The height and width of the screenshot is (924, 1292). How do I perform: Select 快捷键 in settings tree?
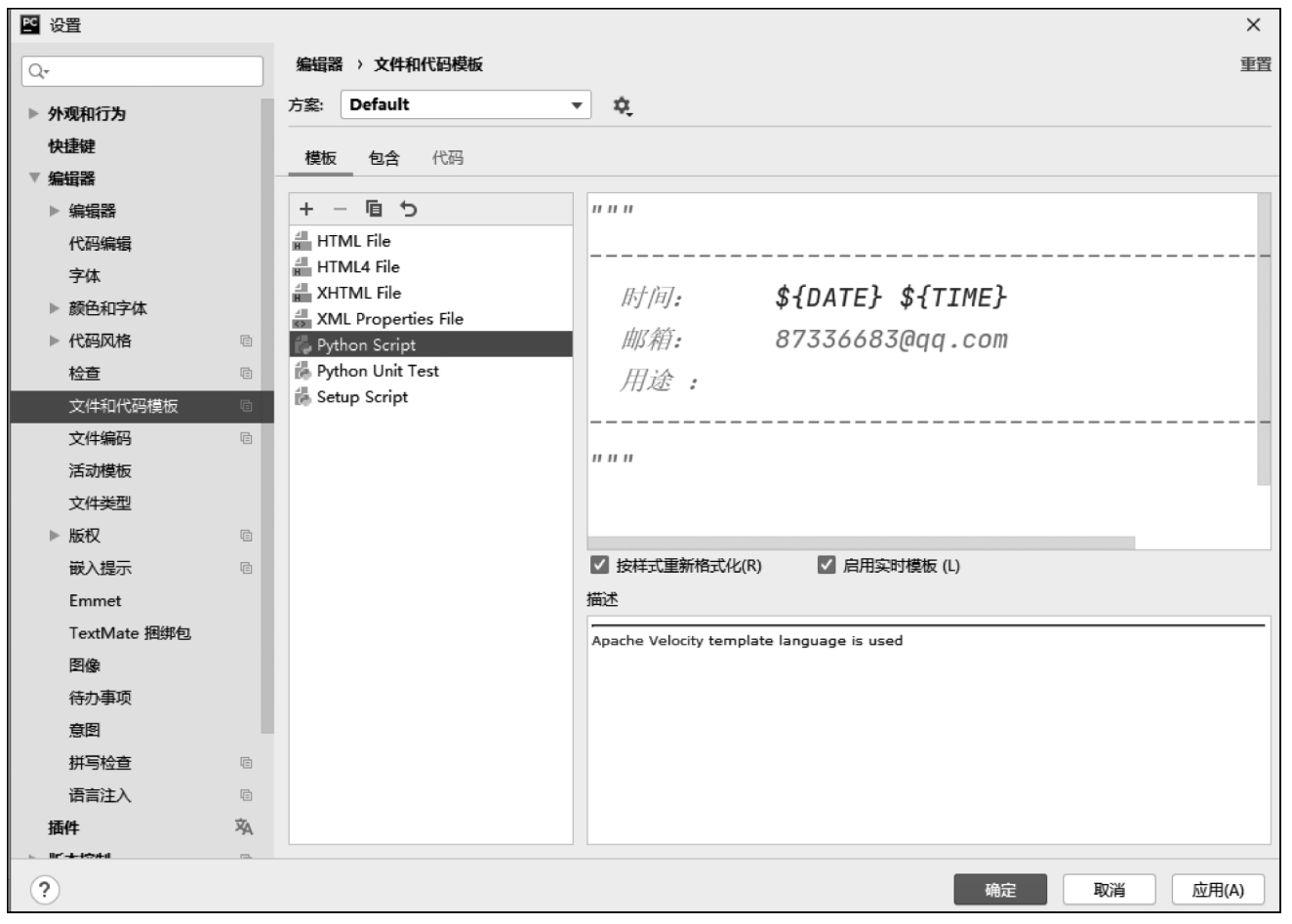pyautogui.click(x=72, y=146)
